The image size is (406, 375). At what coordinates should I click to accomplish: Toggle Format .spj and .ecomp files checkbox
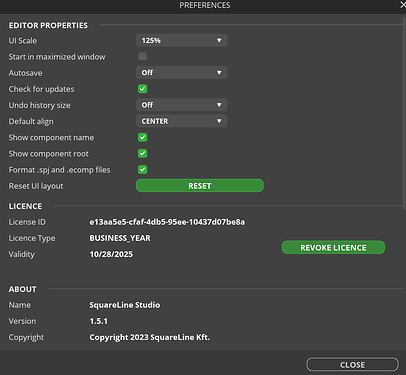coord(142,170)
